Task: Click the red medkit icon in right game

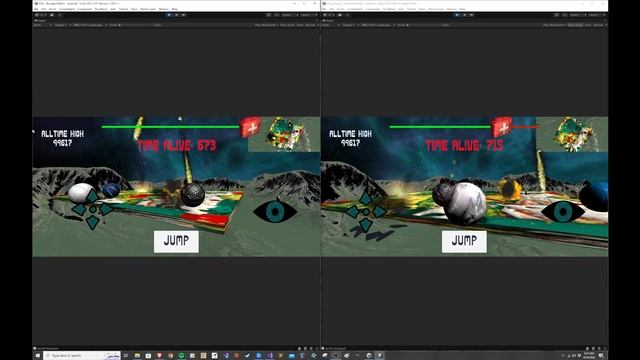Action: 501,127
